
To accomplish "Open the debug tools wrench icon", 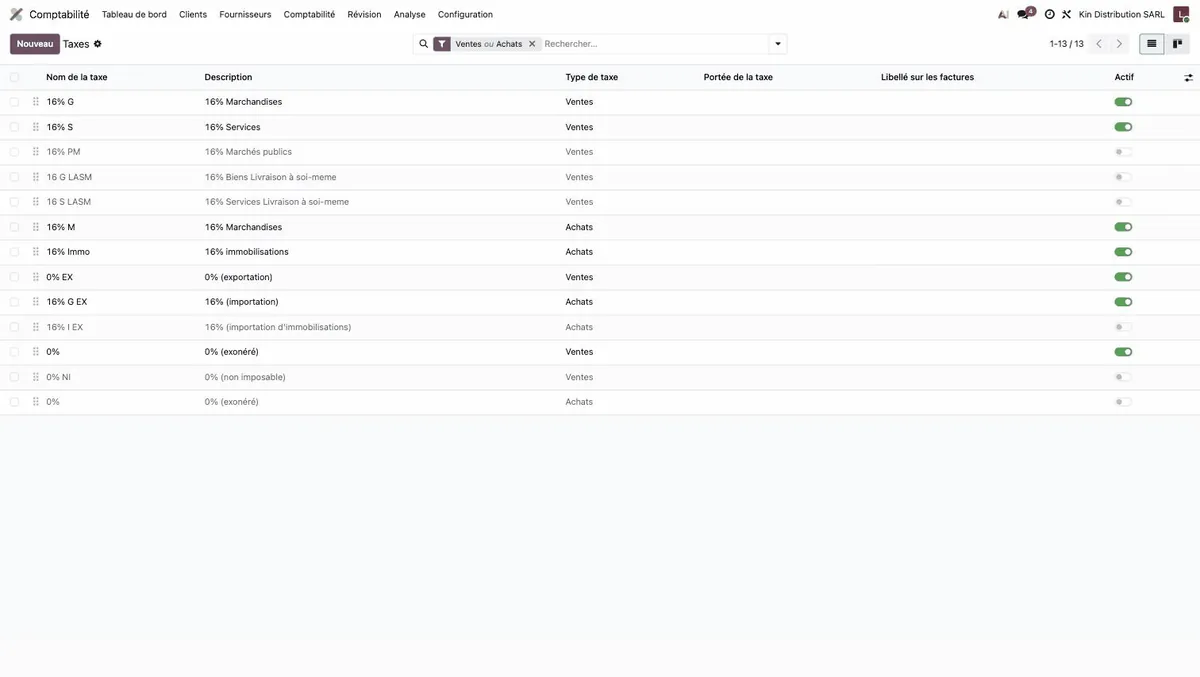I will pos(1066,14).
